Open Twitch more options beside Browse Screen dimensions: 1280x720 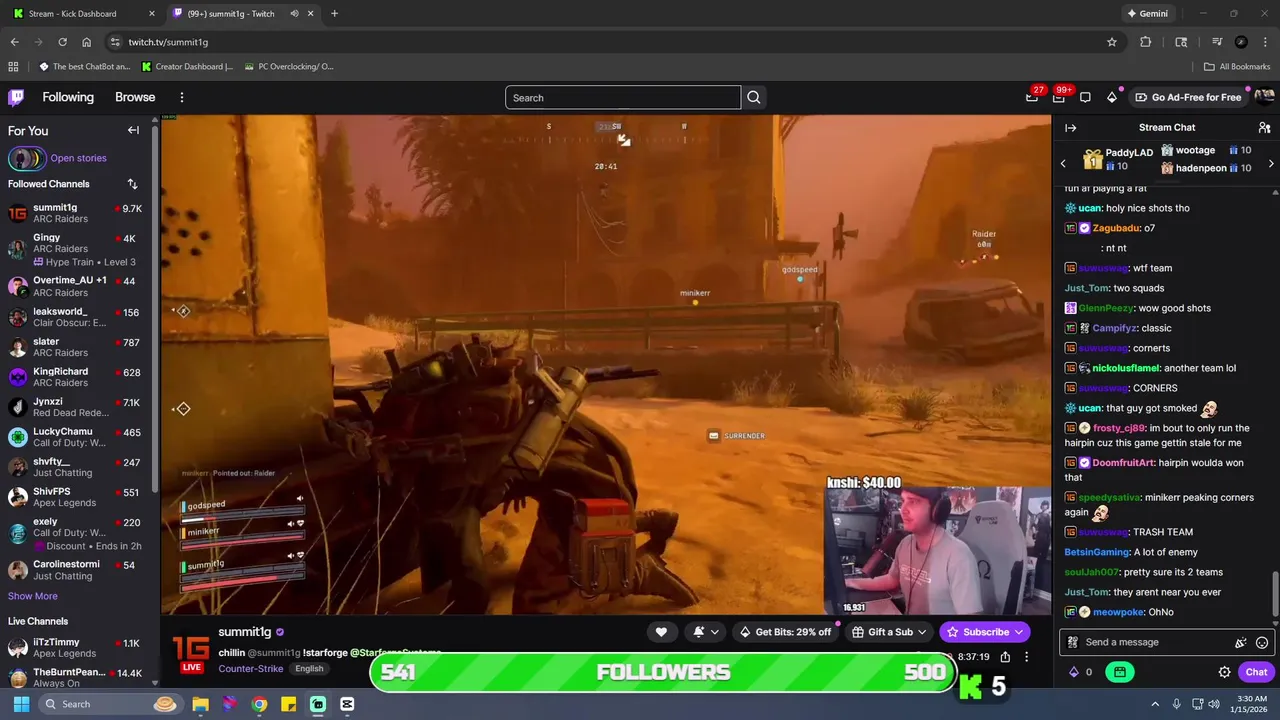pos(182,97)
